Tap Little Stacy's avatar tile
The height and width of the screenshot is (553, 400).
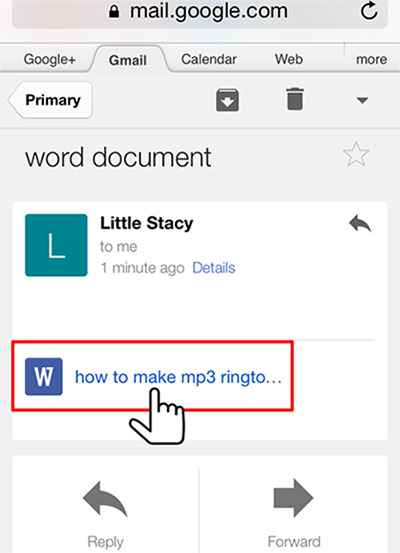[56, 245]
